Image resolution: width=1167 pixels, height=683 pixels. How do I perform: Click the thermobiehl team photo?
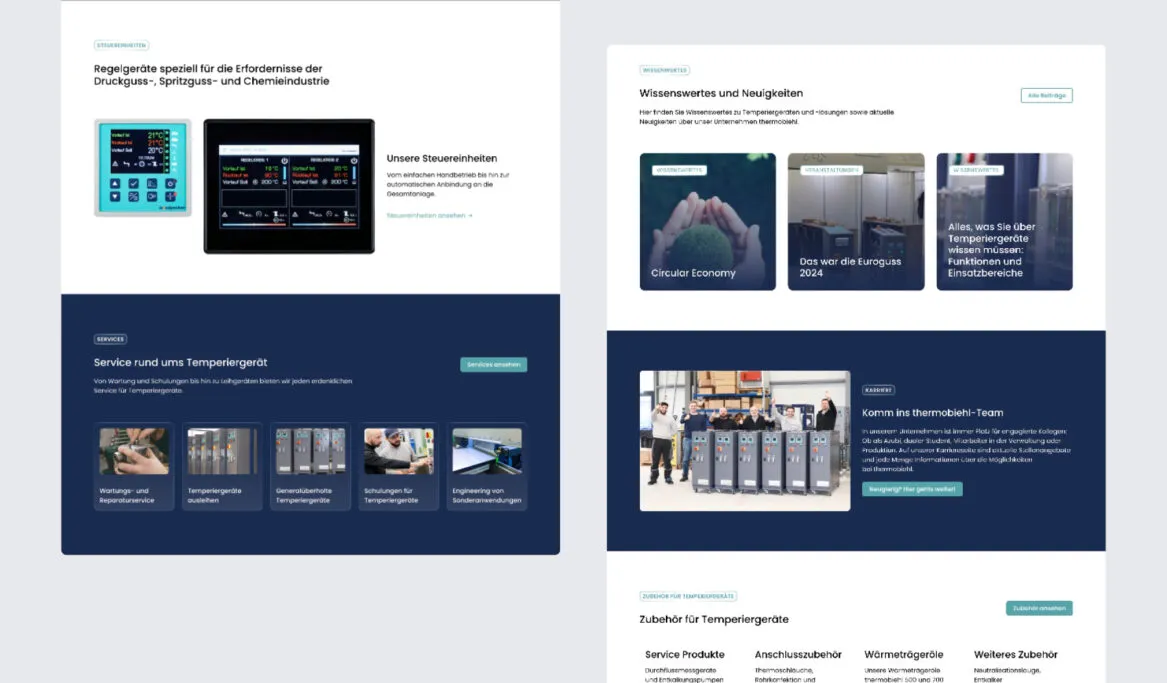(745, 441)
